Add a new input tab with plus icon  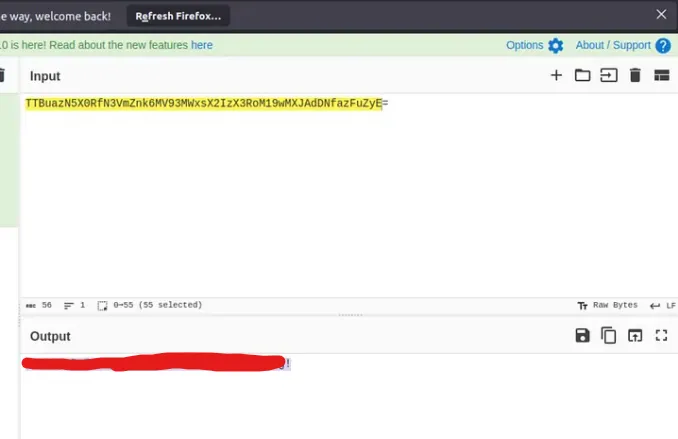(x=557, y=76)
